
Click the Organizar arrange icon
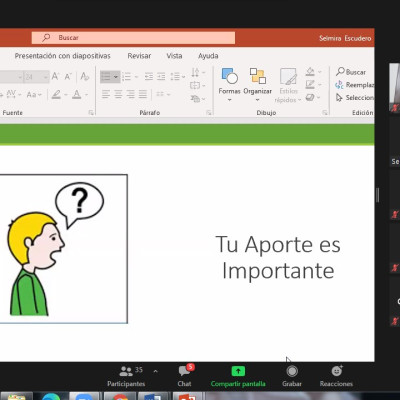(x=258, y=76)
